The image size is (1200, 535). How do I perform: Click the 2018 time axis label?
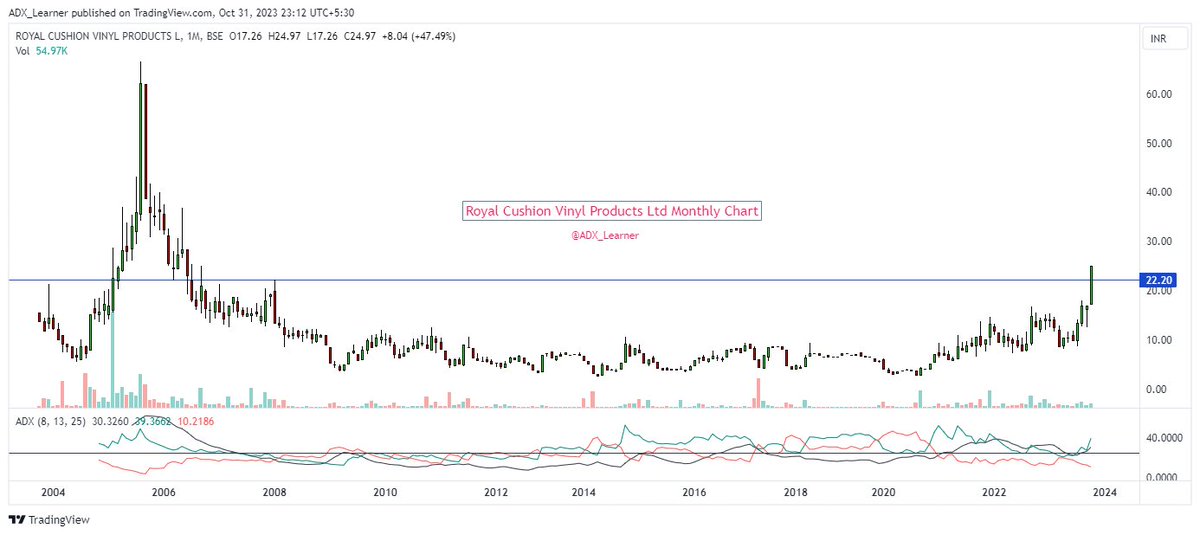pos(795,493)
